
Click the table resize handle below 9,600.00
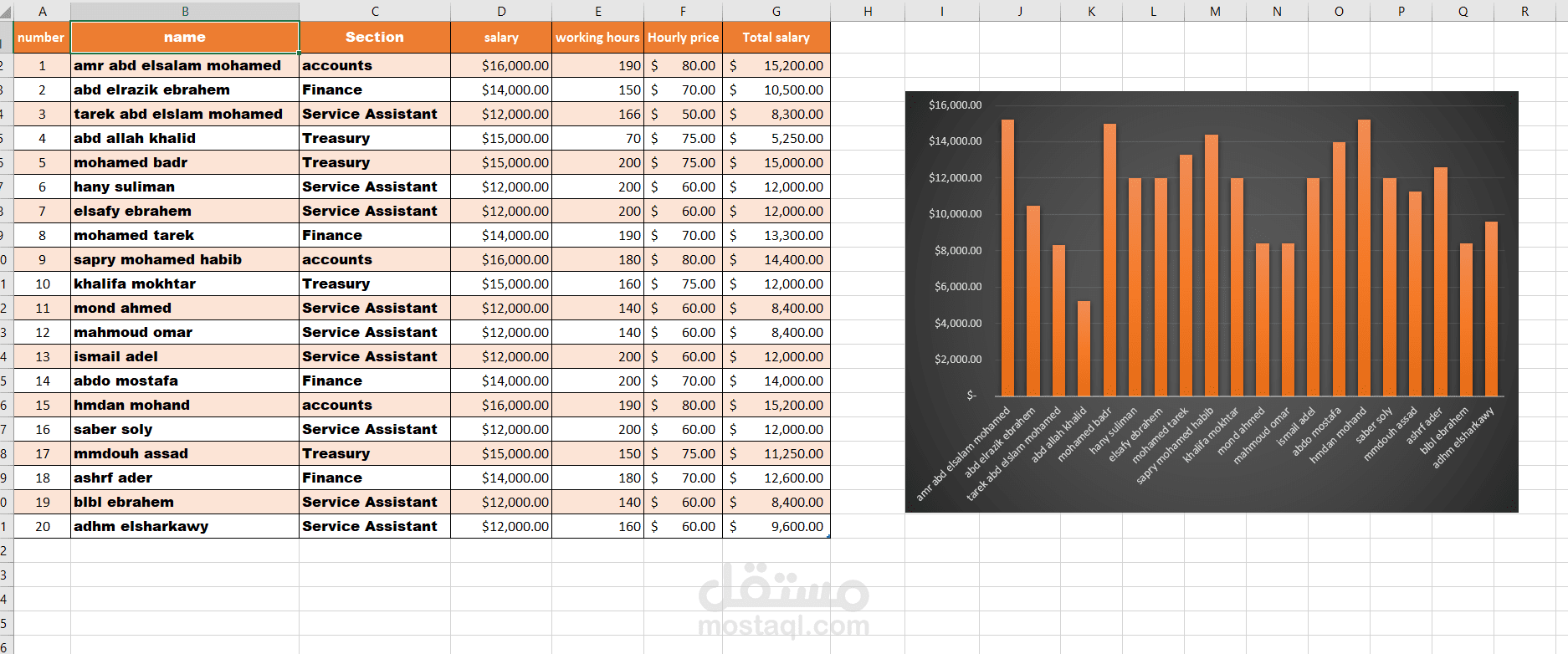coord(828,536)
